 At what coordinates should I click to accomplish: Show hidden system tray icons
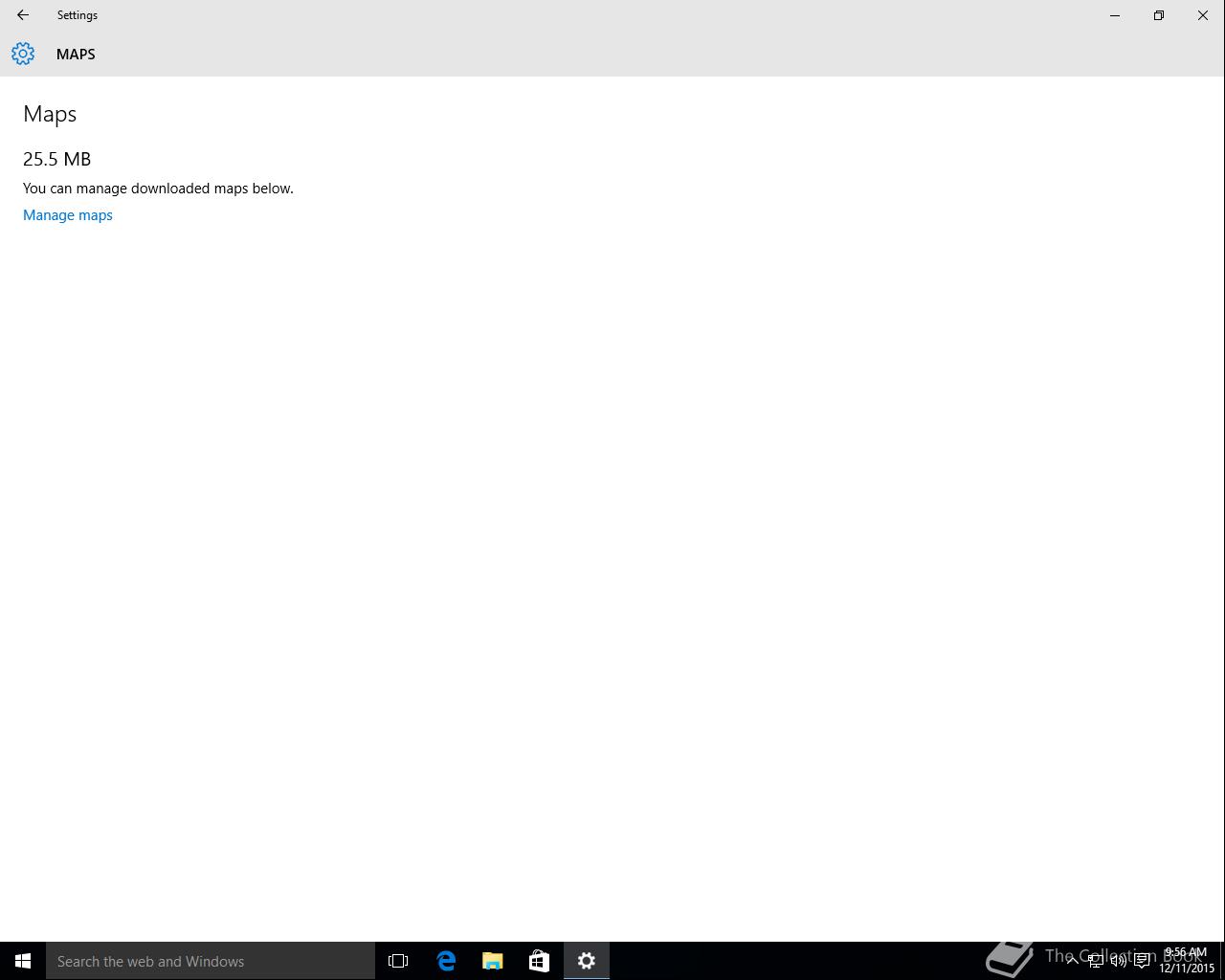1073,961
